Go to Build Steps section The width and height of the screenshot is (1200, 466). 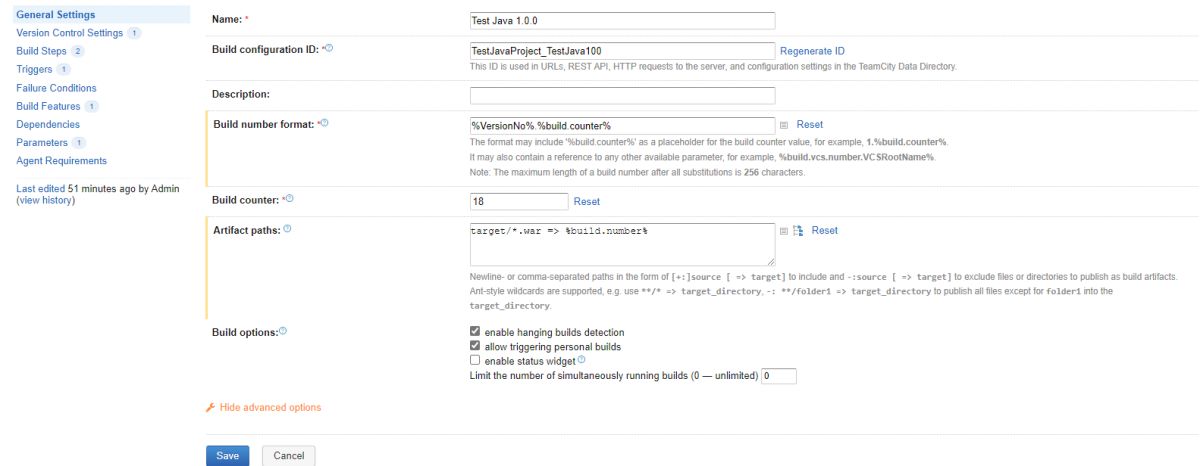click(41, 51)
